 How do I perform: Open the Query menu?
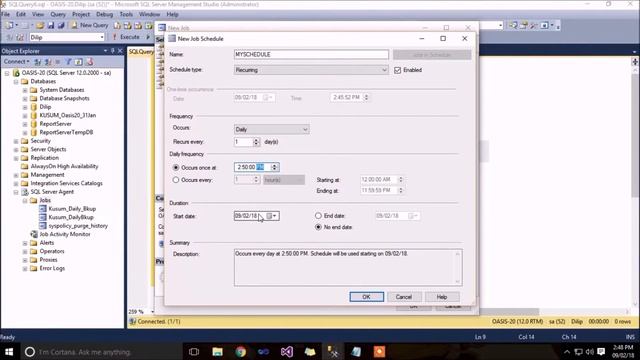[x=58, y=14]
